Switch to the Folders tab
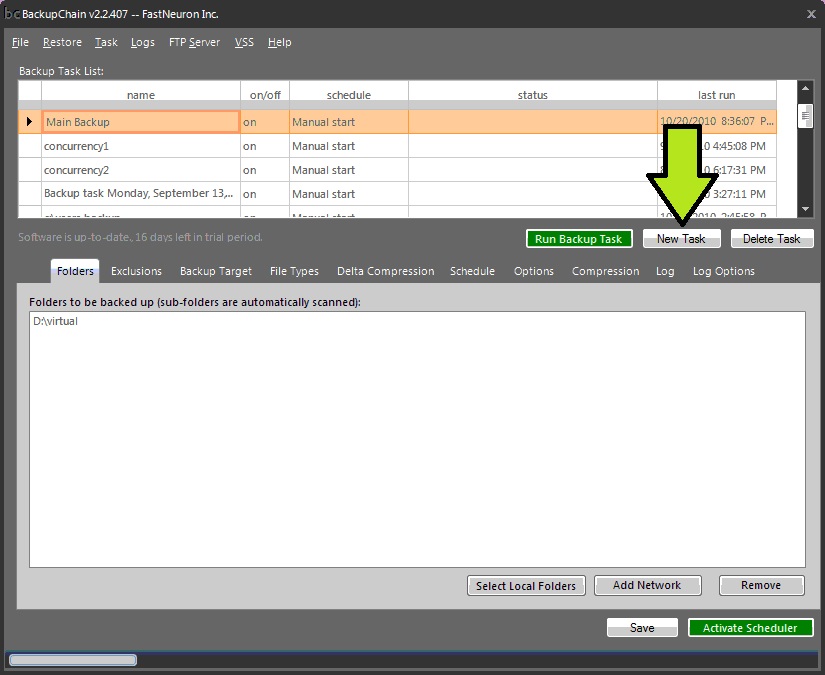The width and height of the screenshot is (825, 675). 75,271
